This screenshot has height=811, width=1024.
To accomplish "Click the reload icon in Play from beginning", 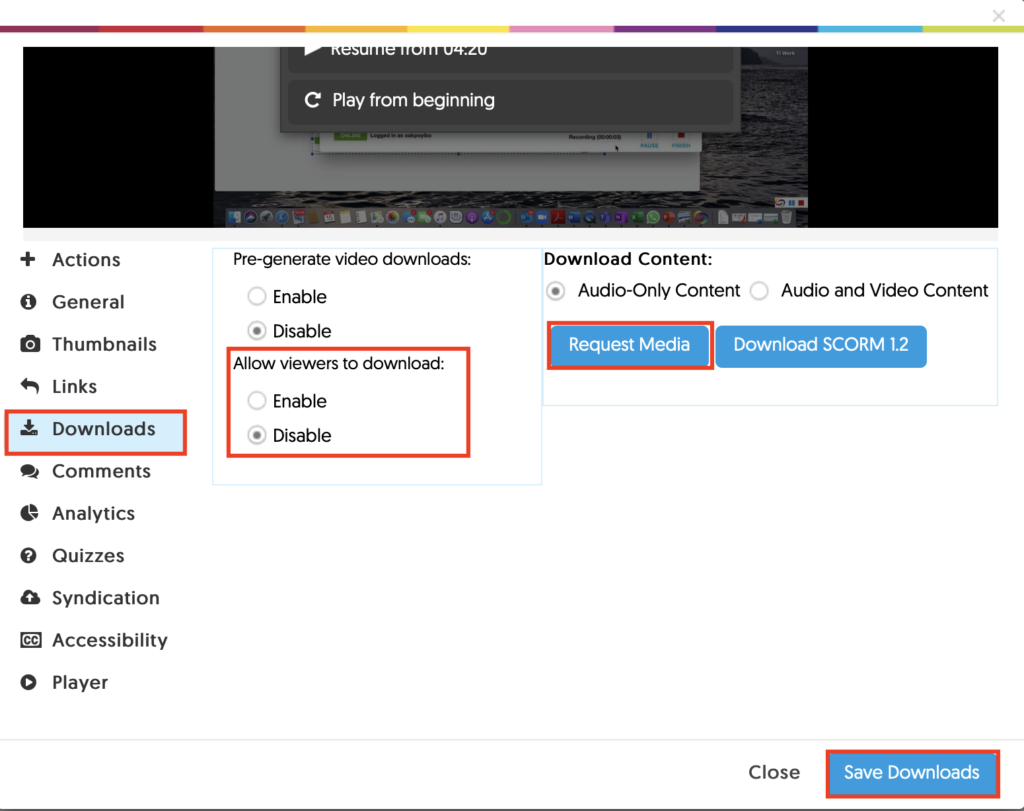I will 313,100.
